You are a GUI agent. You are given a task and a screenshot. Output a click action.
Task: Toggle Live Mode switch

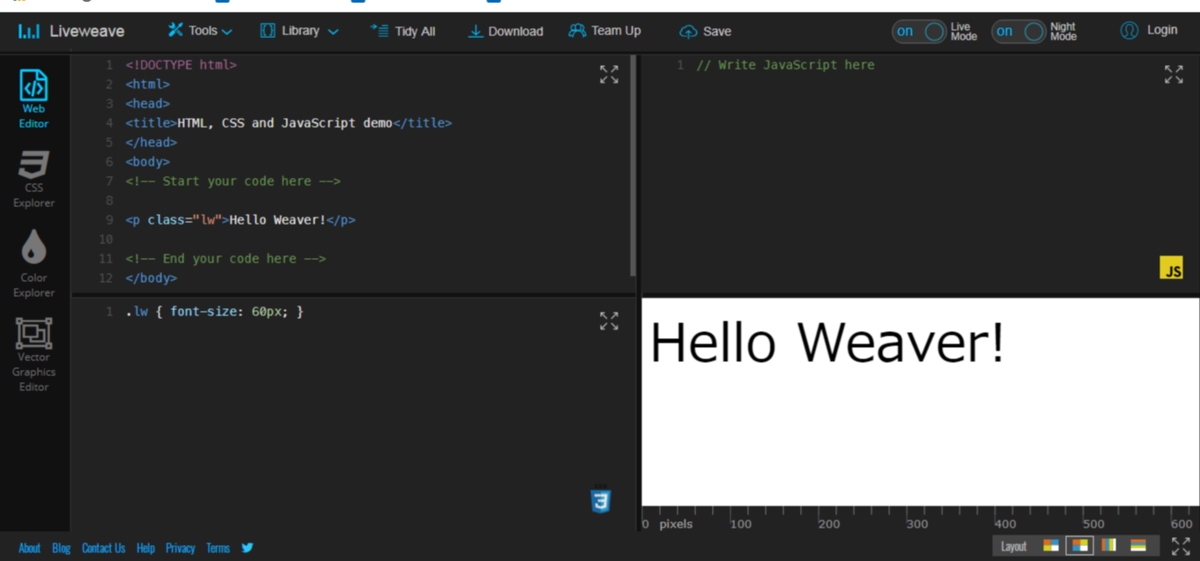[x=919, y=31]
